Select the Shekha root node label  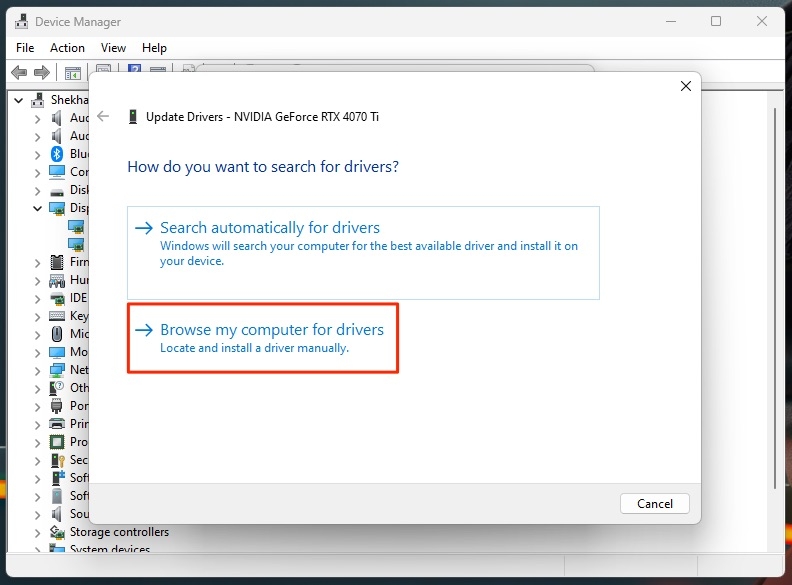[x=69, y=100]
